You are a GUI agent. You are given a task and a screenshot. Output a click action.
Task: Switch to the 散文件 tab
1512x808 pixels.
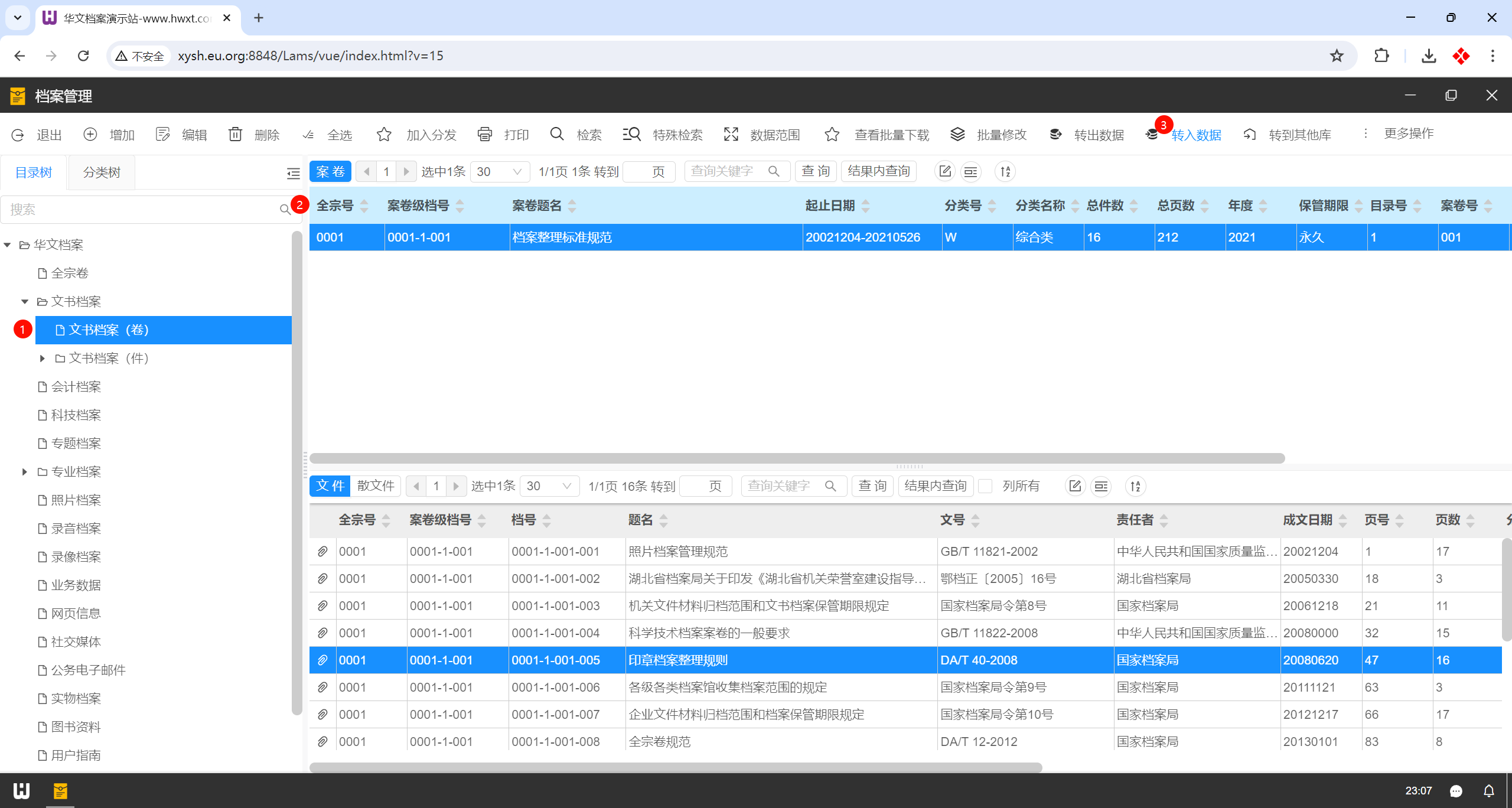(376, 486)
